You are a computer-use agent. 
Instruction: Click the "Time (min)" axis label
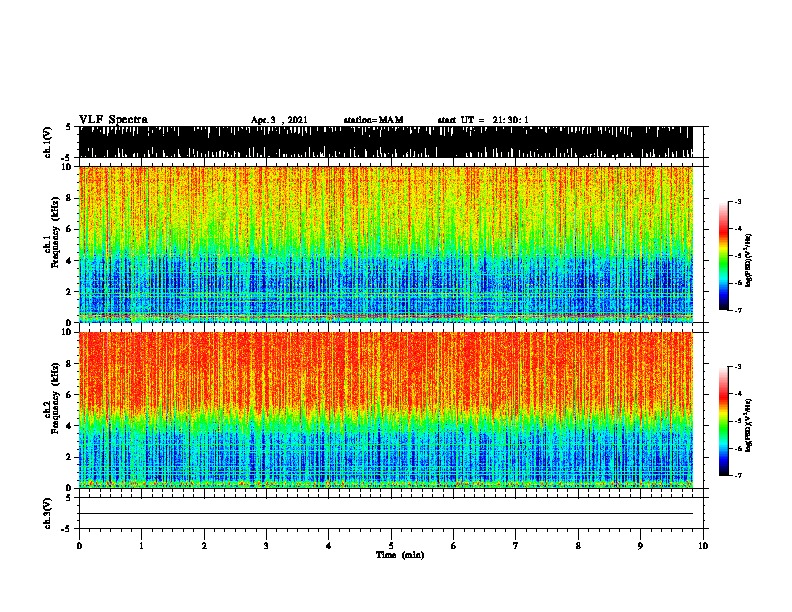[400, 555]
